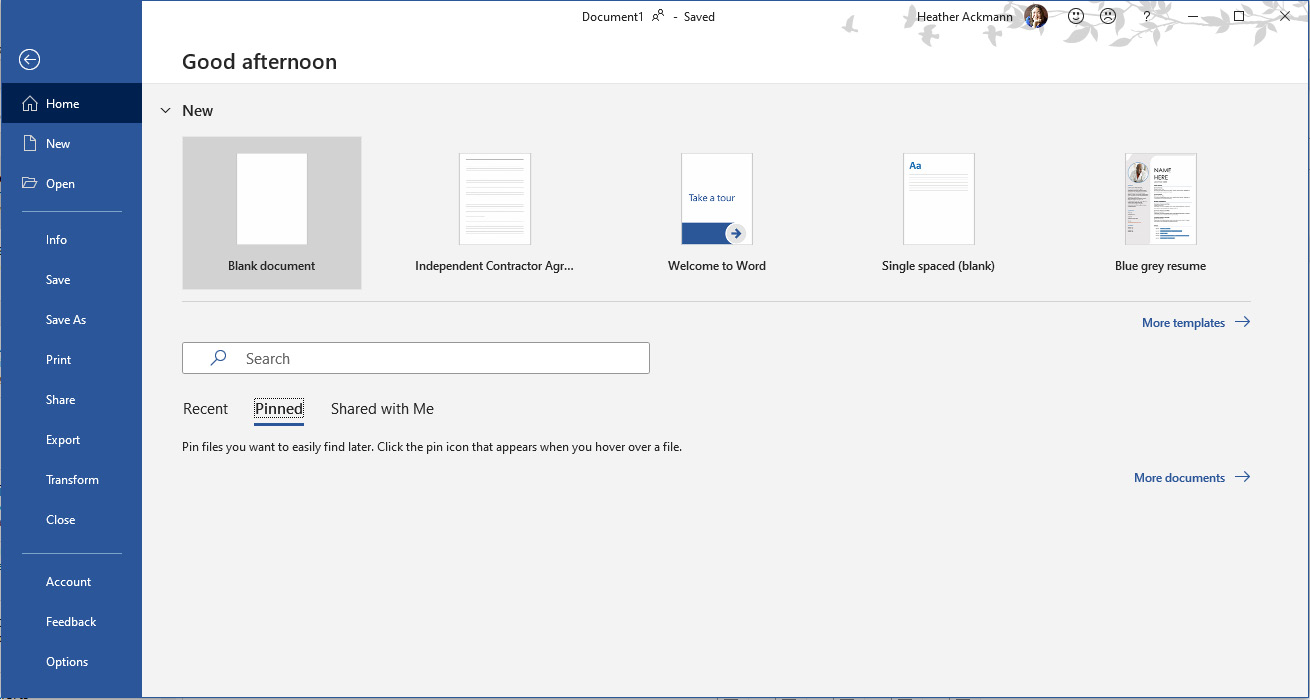
Task: Open the Welcome to Word tour template
Action: [717, 213]
